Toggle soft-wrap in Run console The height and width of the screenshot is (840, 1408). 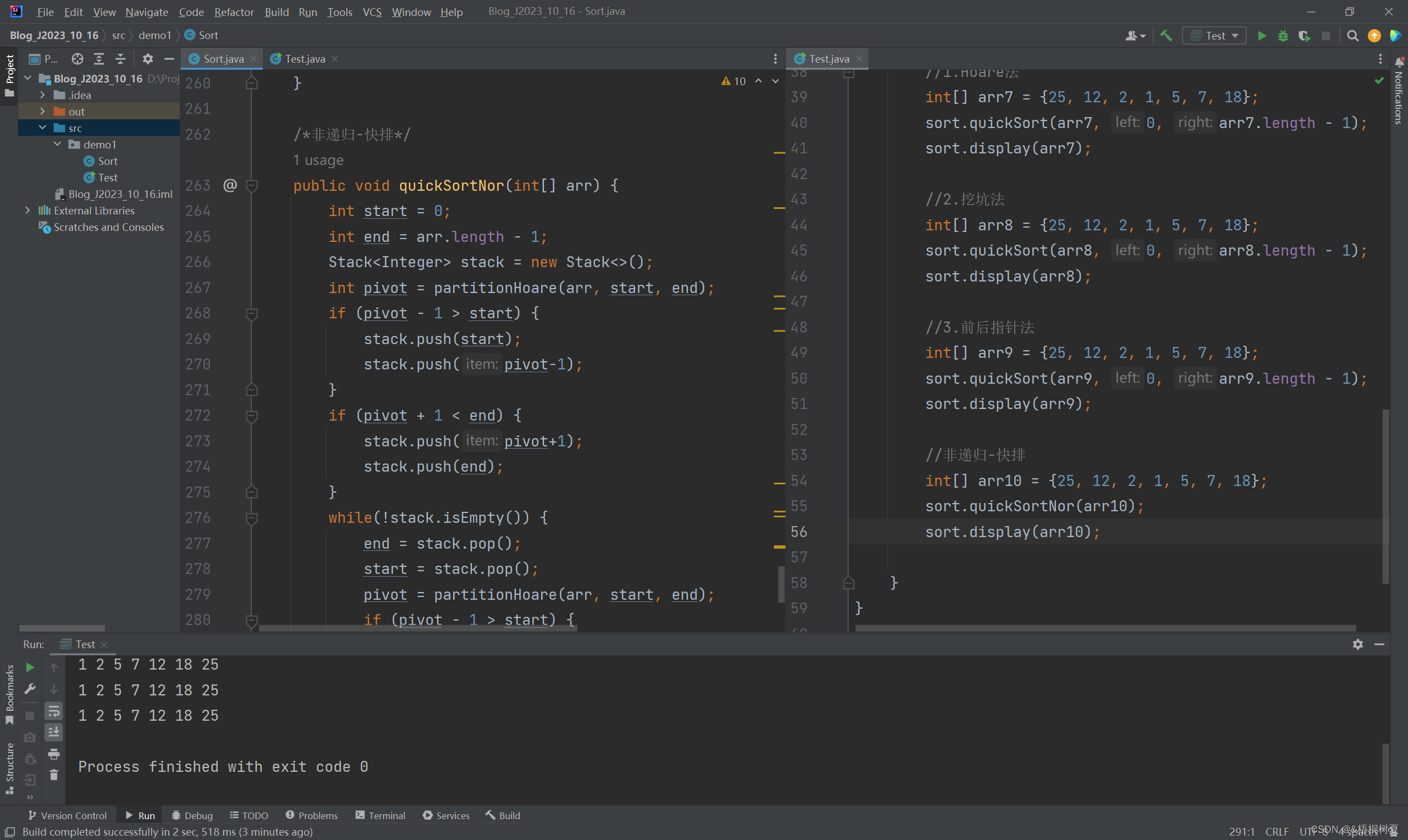click(54, 711)
